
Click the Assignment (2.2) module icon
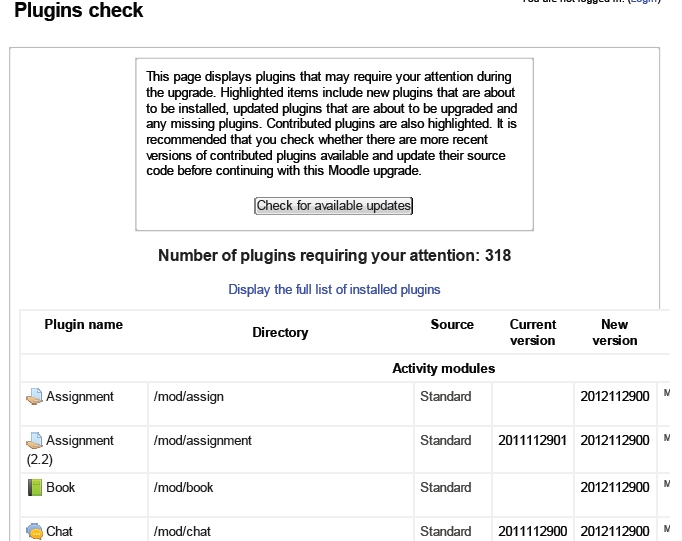pyautogui.click(x=34, y=441)
